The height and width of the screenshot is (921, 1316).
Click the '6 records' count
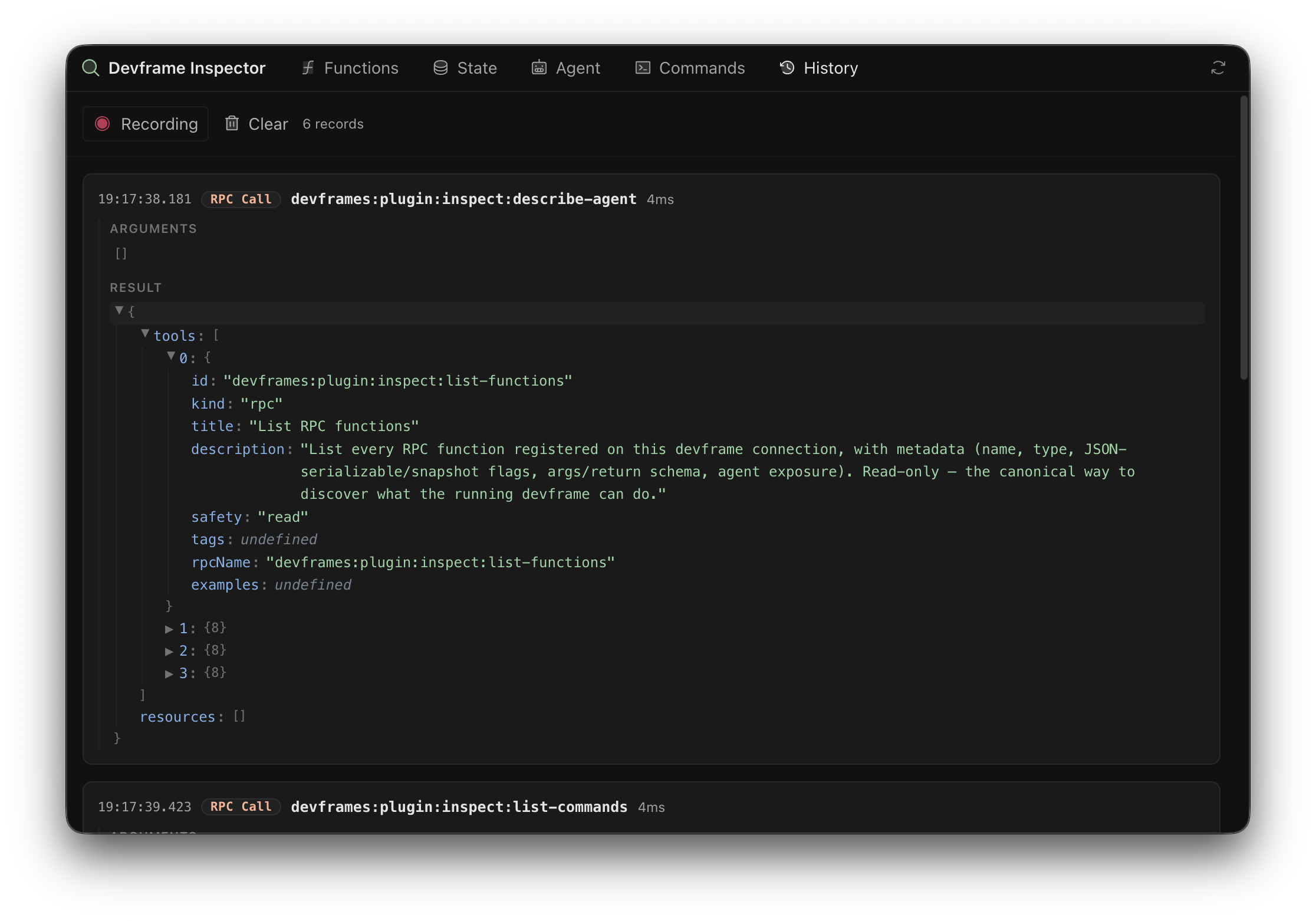(333, 124)
